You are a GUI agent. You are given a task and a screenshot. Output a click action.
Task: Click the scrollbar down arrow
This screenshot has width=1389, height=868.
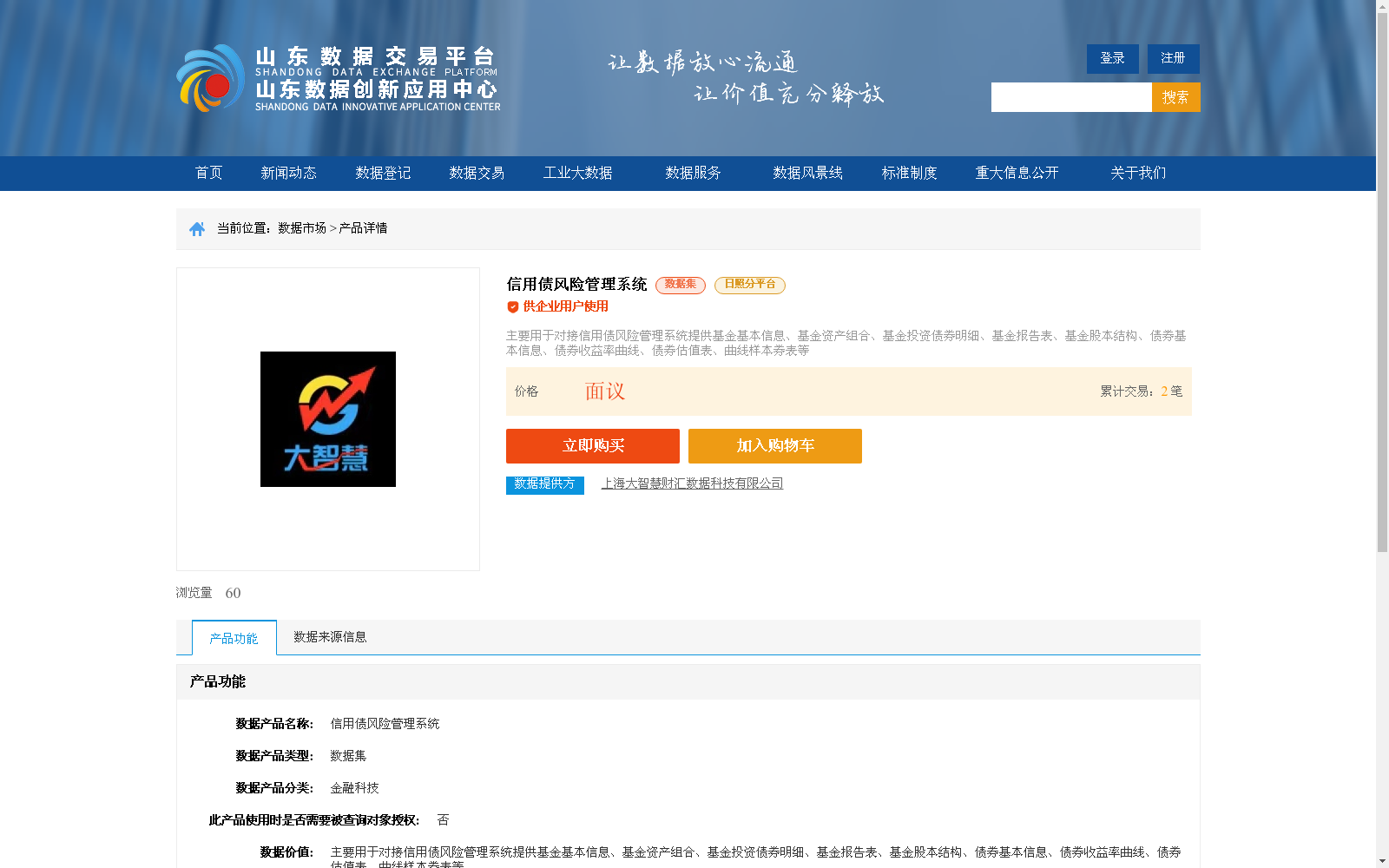click(x=1382, y=861)
